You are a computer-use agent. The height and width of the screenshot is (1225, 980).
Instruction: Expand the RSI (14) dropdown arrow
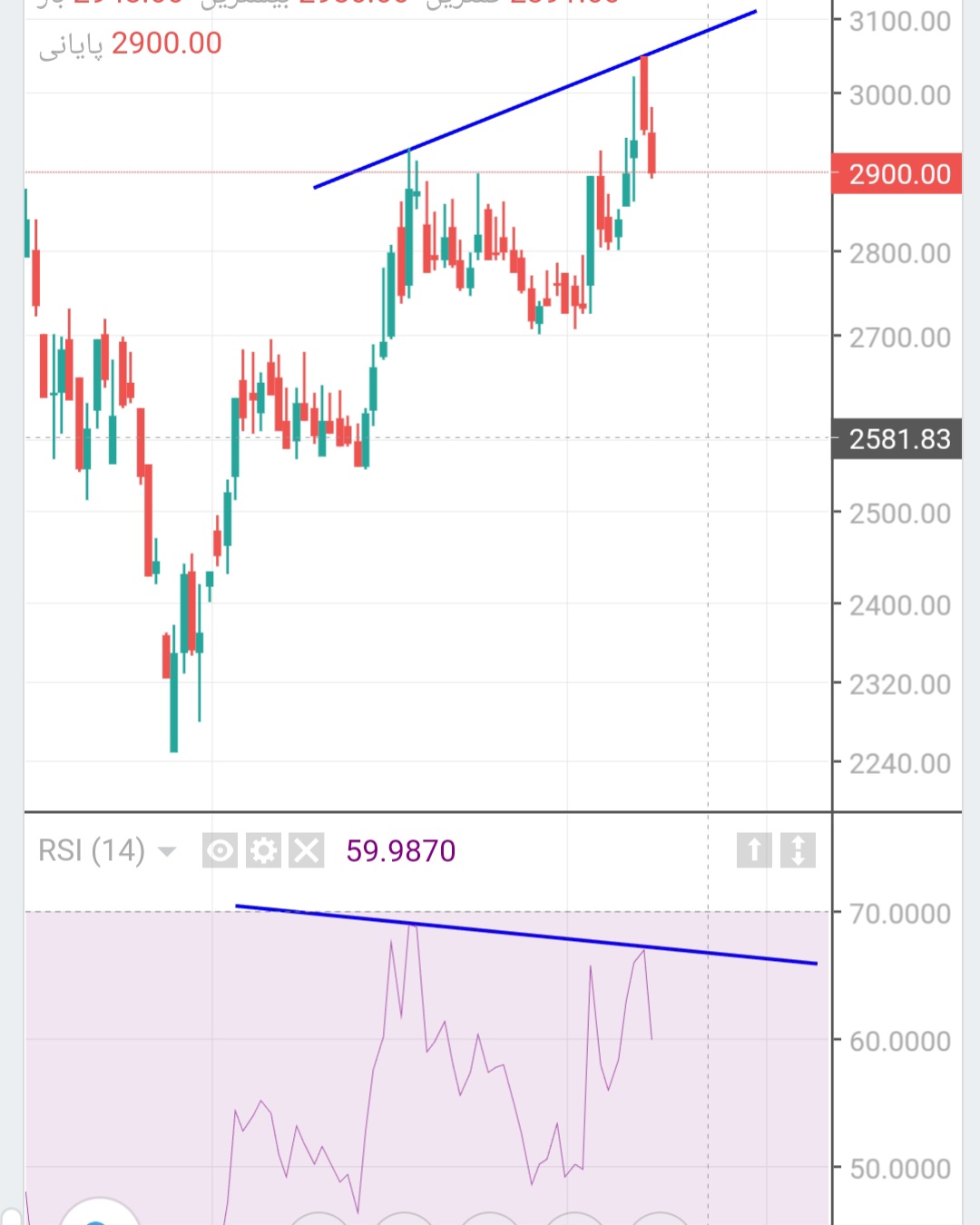point(167,852)
